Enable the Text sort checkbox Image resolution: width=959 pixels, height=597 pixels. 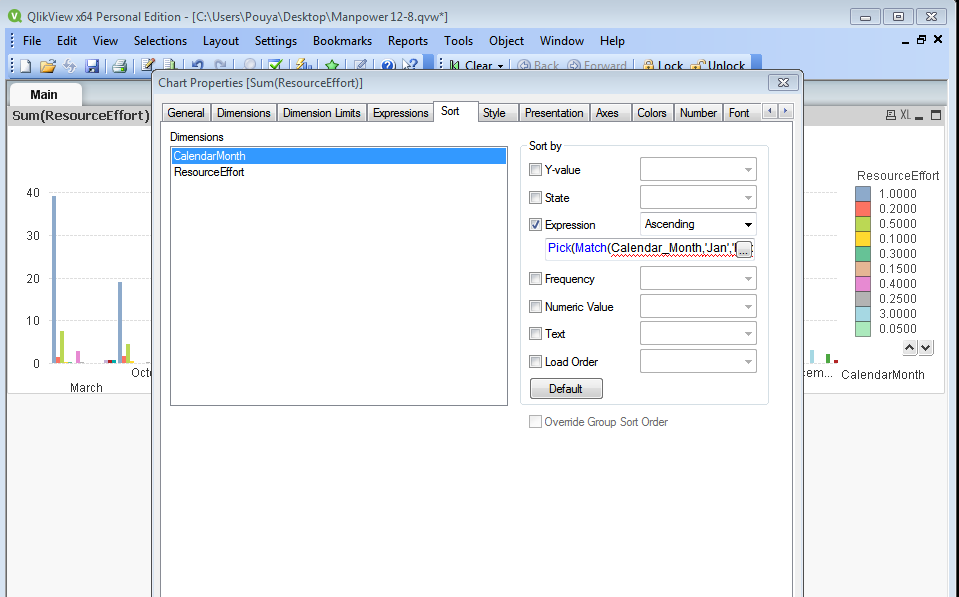coord(535,333)
